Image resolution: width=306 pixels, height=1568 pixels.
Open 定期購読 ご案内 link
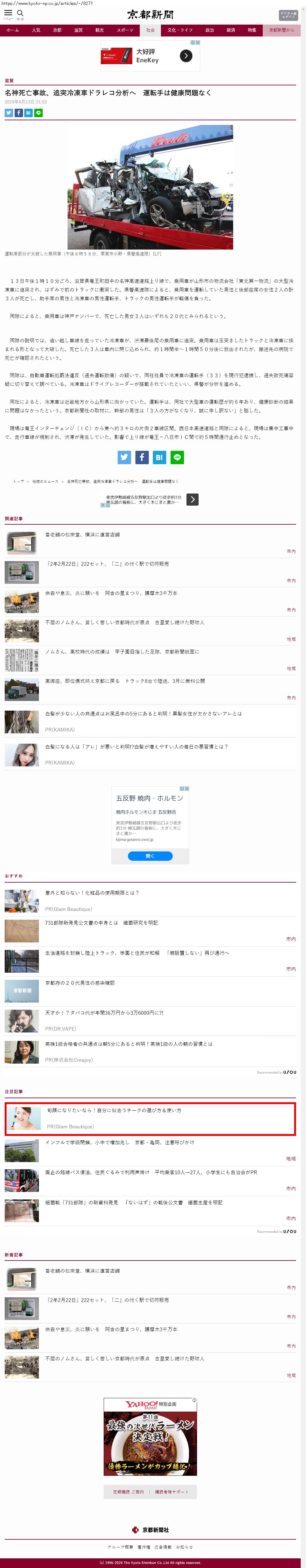click(128, 1491)
